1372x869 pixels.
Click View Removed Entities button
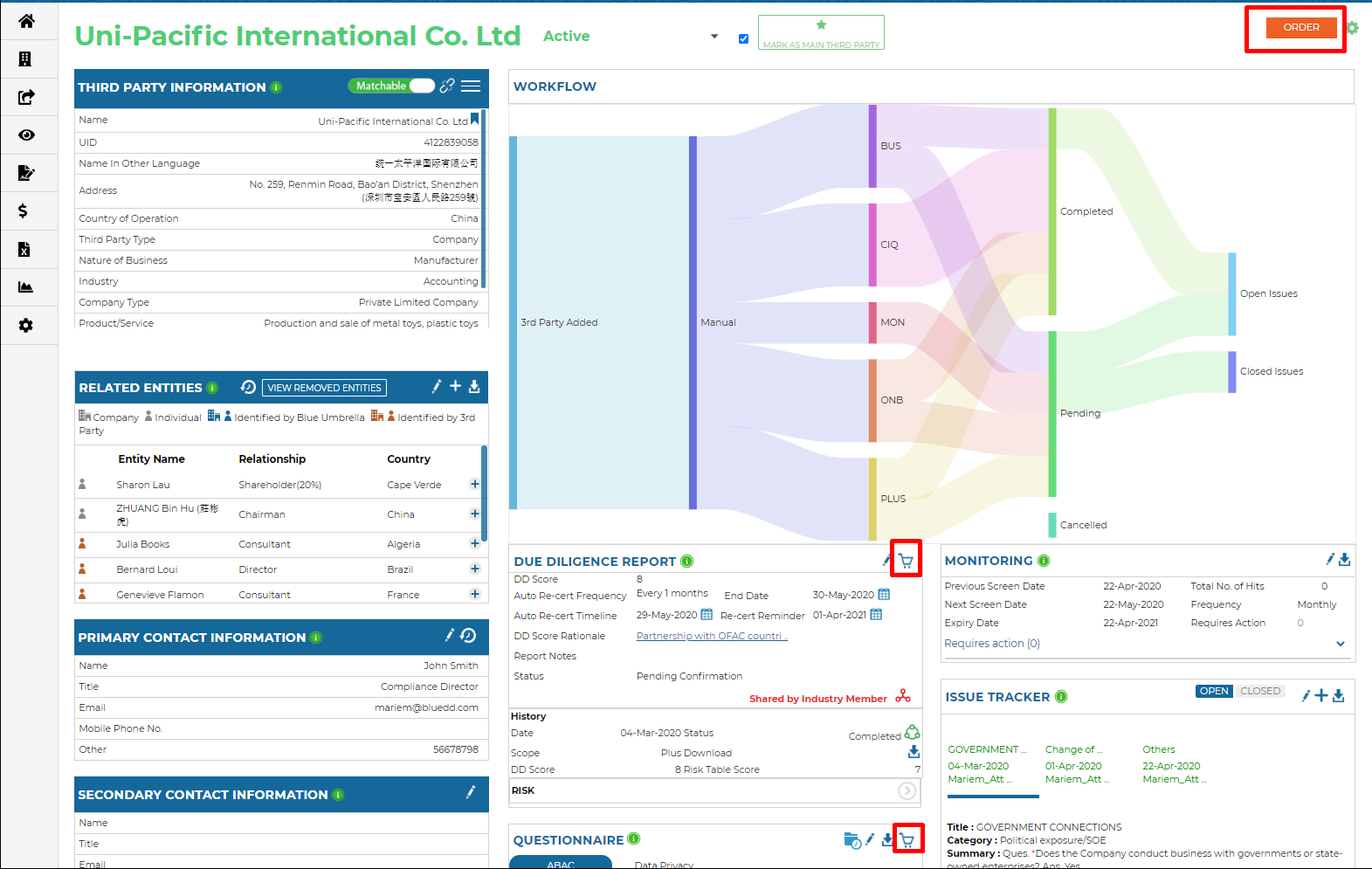pos(324,388)
